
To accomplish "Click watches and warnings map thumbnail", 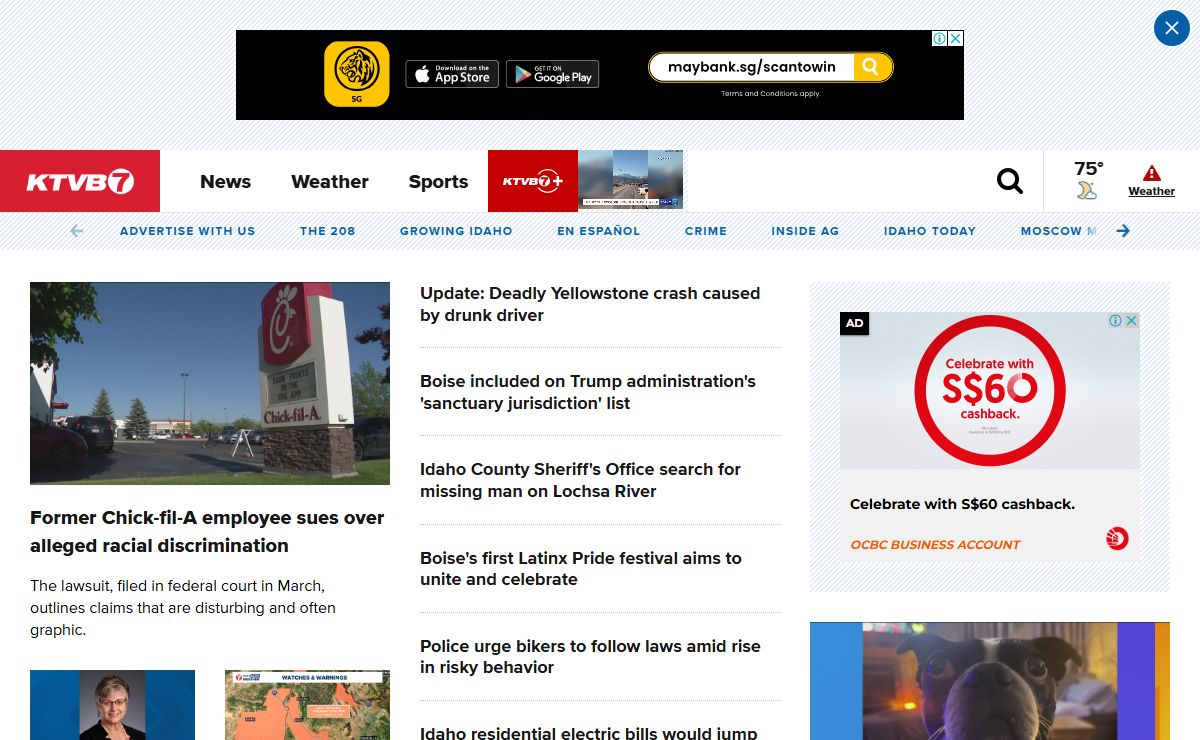I will pyautogui.click(x=307, y=705).
